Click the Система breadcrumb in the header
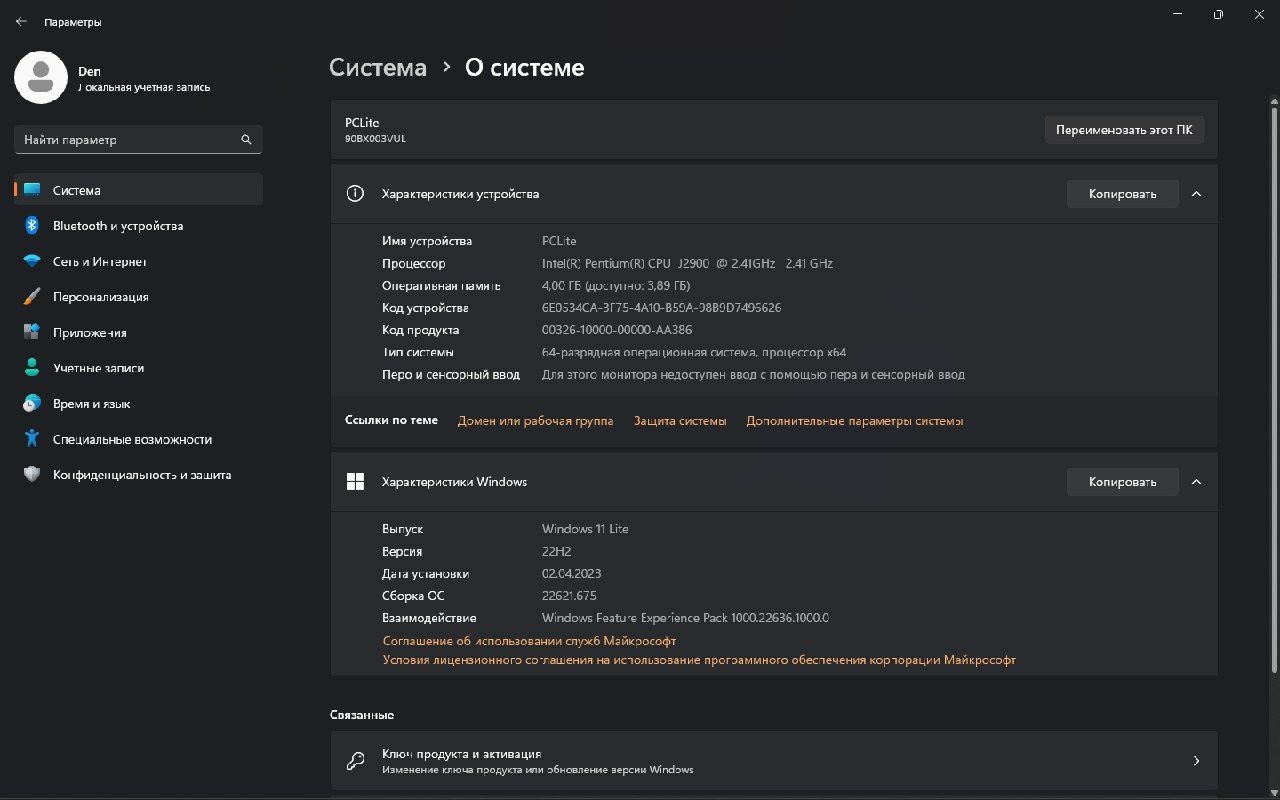This screenshot has width=1280, height=800. click(378, 68)
